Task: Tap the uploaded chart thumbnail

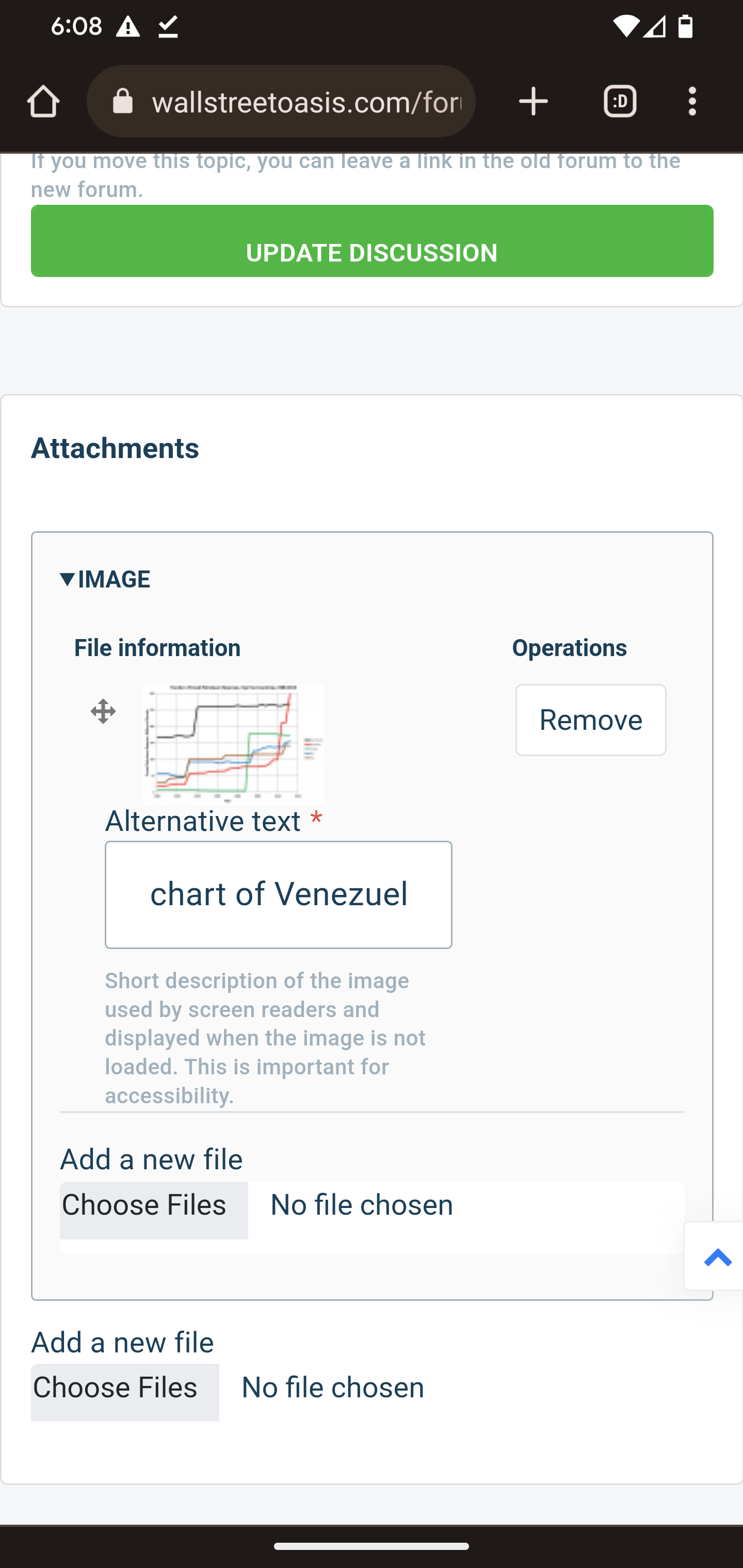Action: coord(233,743)
